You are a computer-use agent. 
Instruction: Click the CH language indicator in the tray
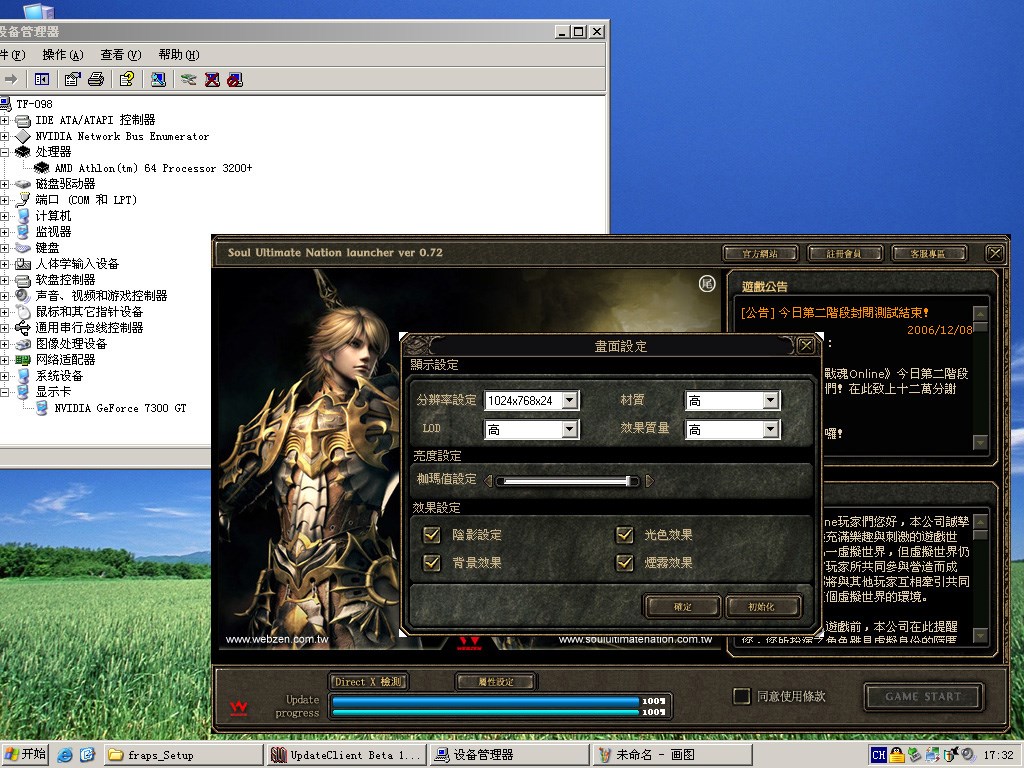[x=879, y=755]
